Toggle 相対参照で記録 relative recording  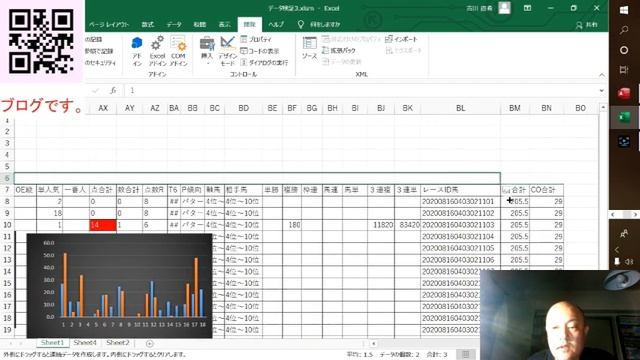click(99, 51)
